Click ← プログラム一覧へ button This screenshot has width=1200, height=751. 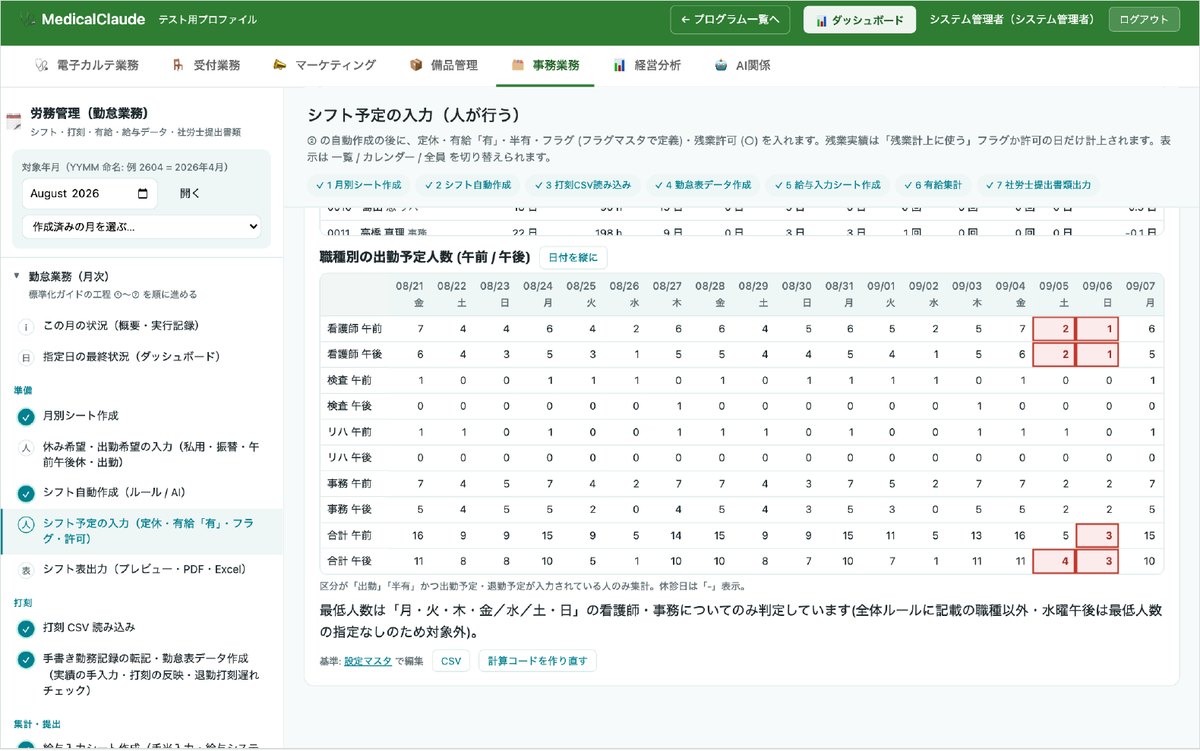(731, 20)
